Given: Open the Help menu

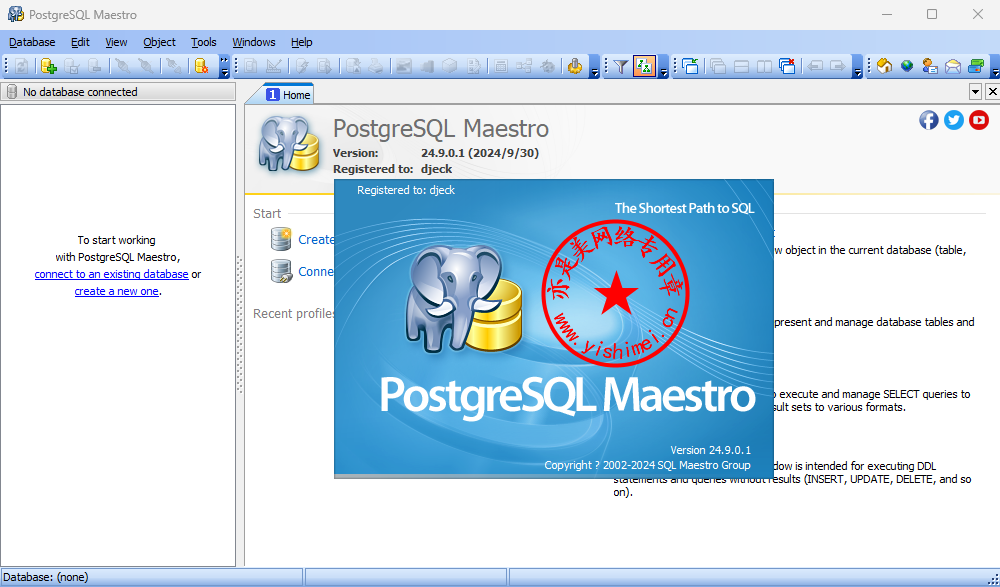Looking at the screenshot, I should [302, 42].
